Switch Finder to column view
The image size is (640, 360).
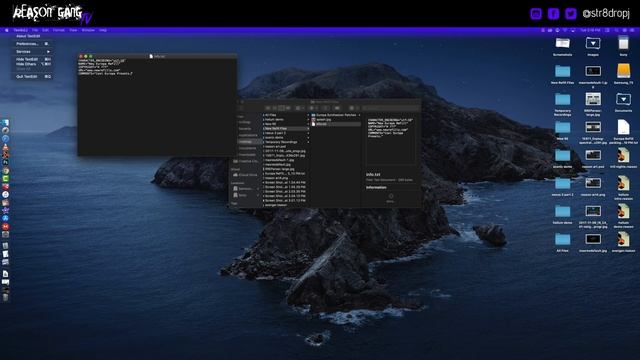pos(281,108)
